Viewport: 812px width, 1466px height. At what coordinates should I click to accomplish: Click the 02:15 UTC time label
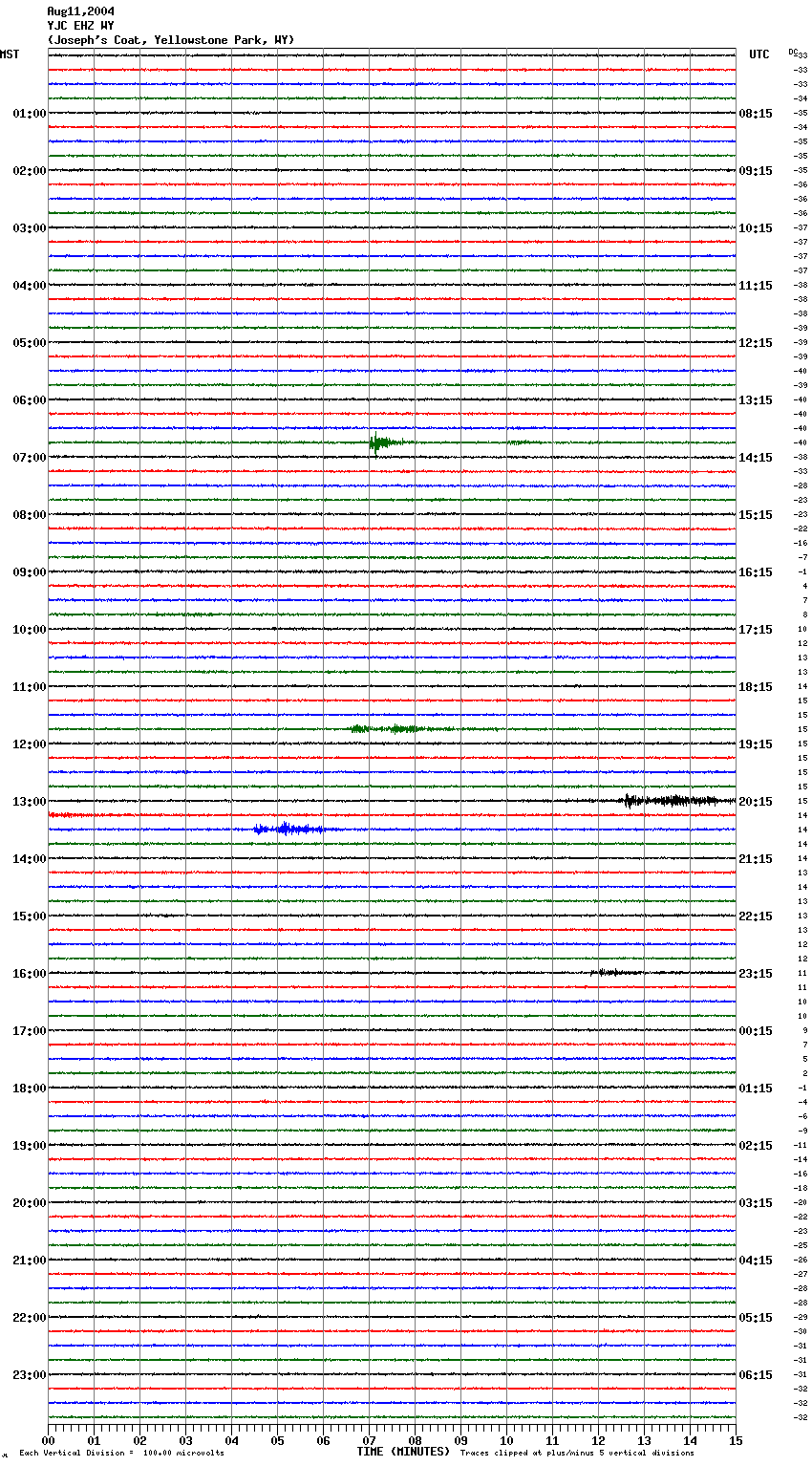click(x=756, y=1146)
